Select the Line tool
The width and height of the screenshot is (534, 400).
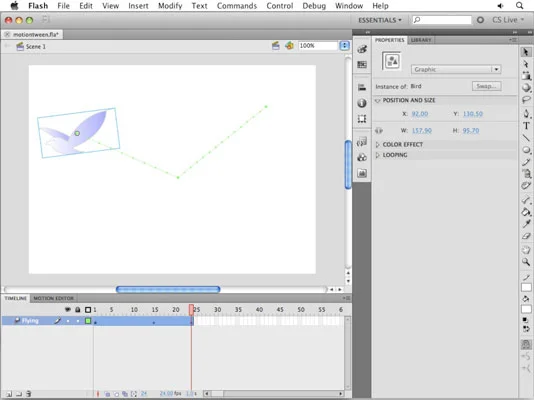[526, 138]
